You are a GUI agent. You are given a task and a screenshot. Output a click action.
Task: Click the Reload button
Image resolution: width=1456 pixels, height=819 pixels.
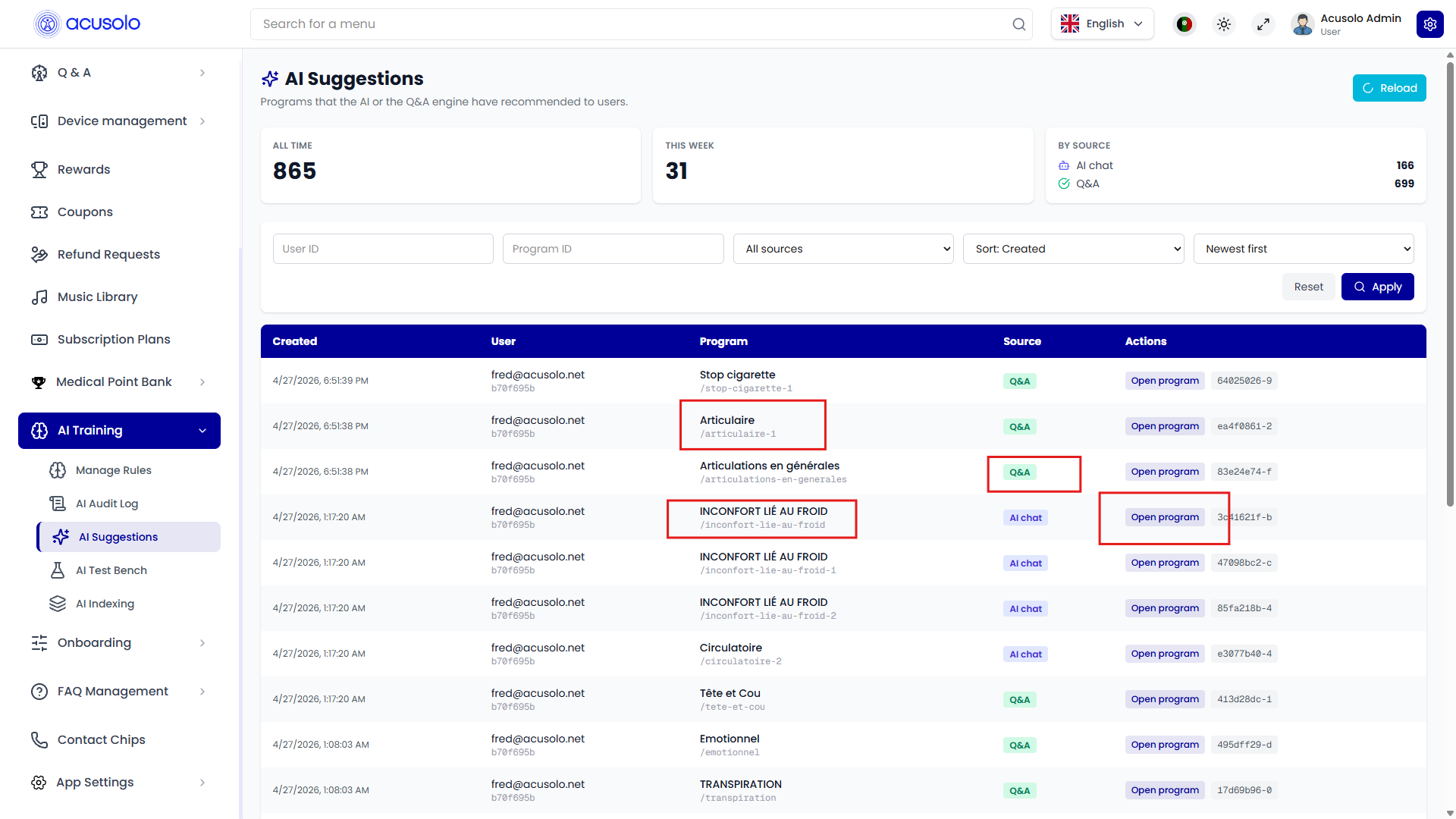(x=1389, y=88)
